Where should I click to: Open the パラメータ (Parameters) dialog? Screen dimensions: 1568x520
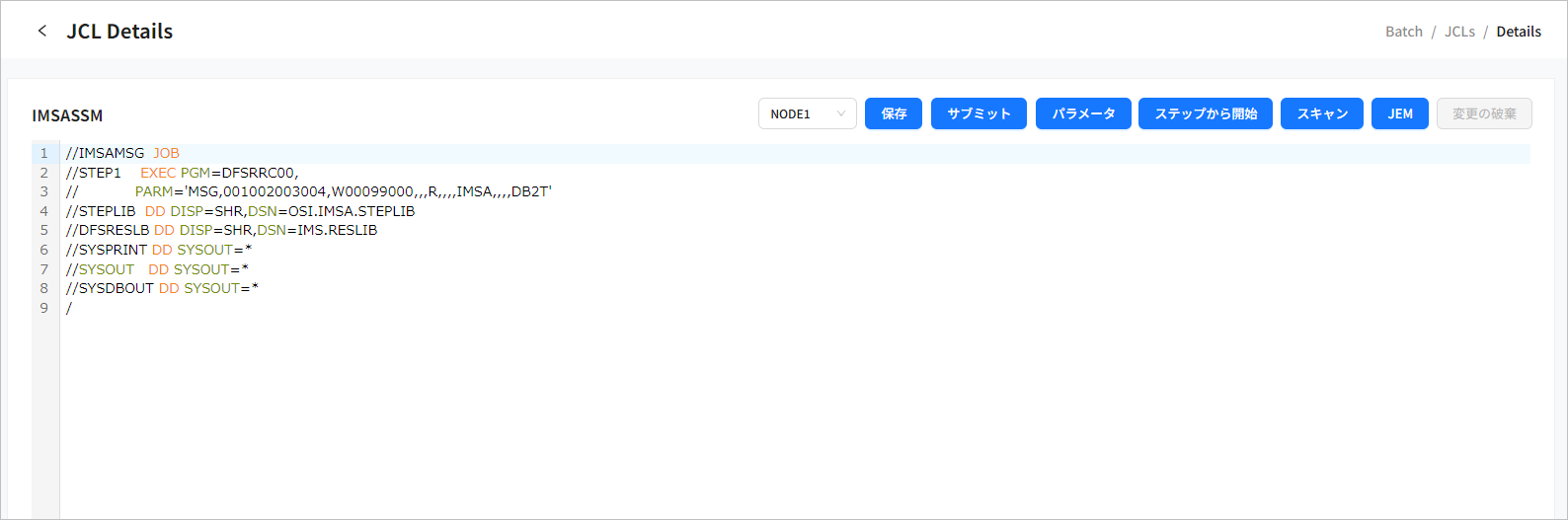[x=1083, y=114]
